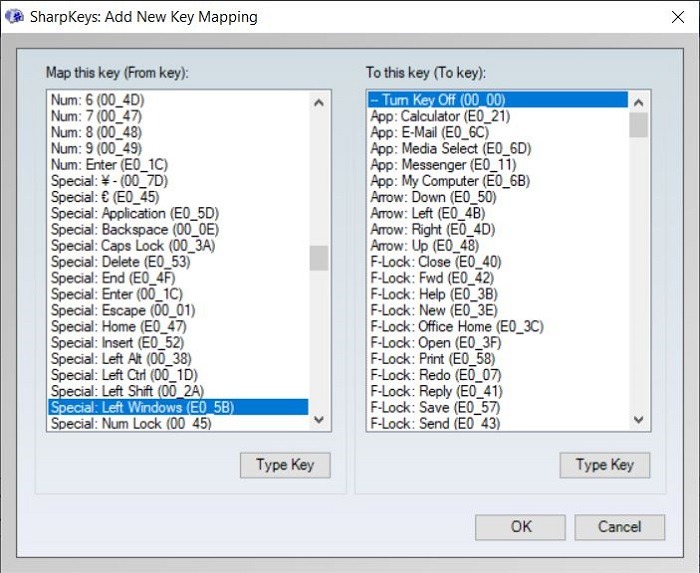This screenshot has width=700, height=573.
Task: Select Special: ¥ - (00_7D) entry
Action: pyautogui.click(x=178, y=181)
